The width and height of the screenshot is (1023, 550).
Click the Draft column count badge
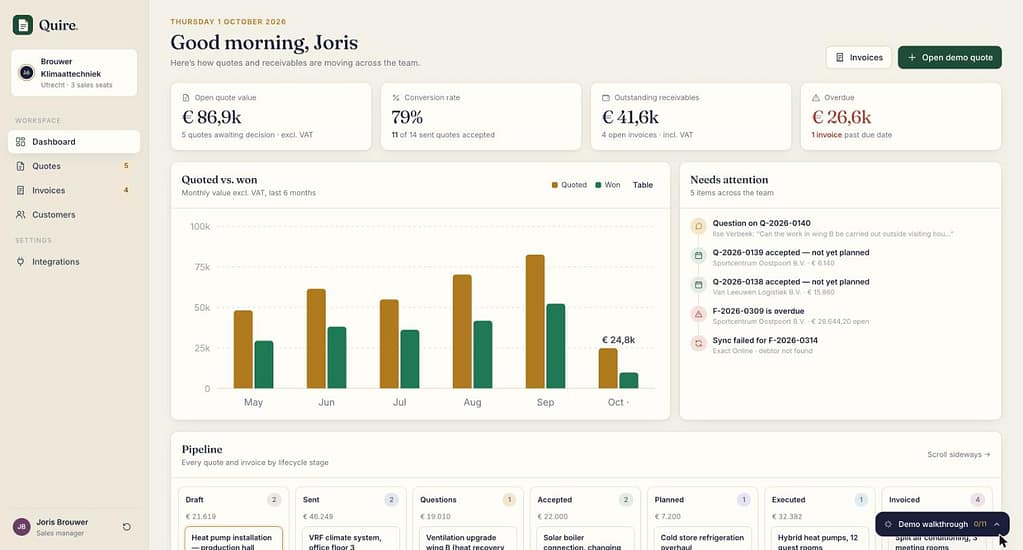274,500
